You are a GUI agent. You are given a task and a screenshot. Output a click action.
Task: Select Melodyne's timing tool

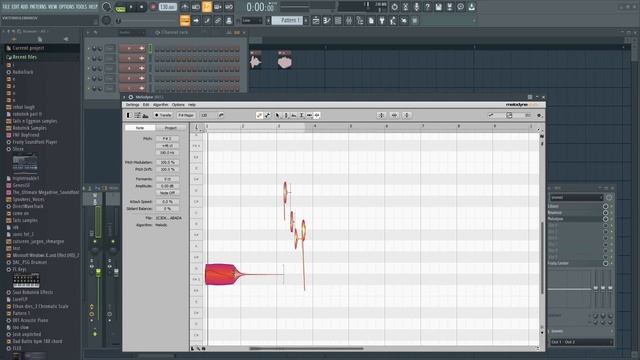point(309,116)
